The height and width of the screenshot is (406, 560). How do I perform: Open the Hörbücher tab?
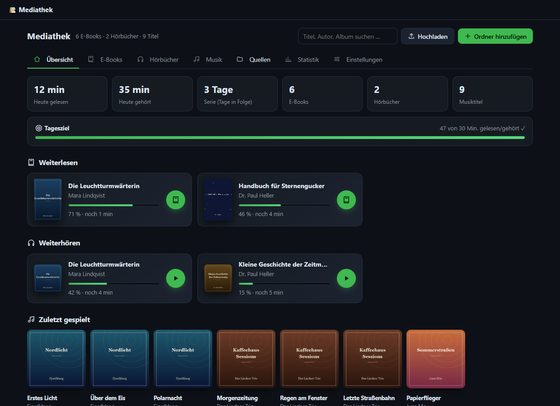(158, 60)
